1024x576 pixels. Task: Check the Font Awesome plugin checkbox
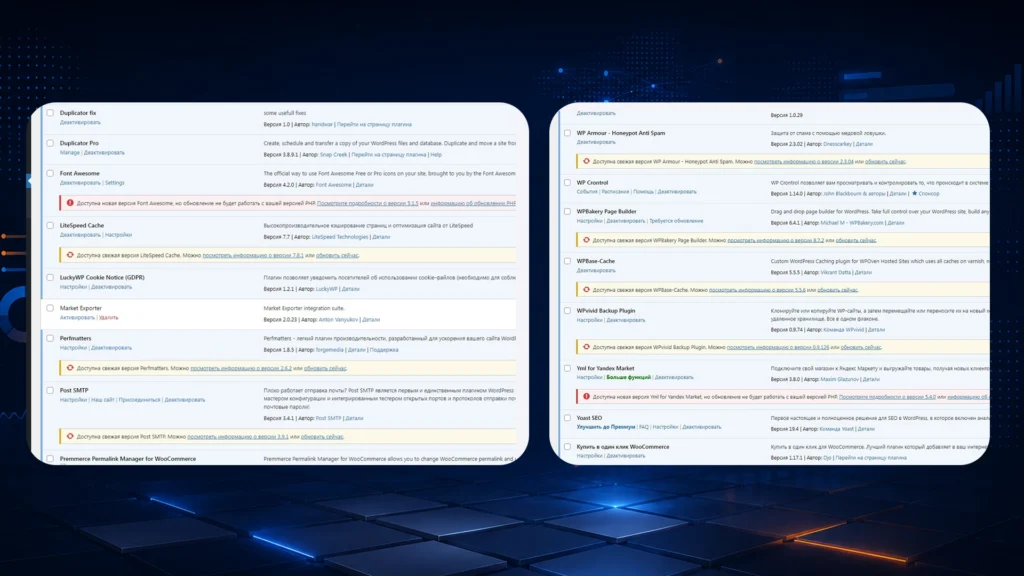[x=50, y=174]
